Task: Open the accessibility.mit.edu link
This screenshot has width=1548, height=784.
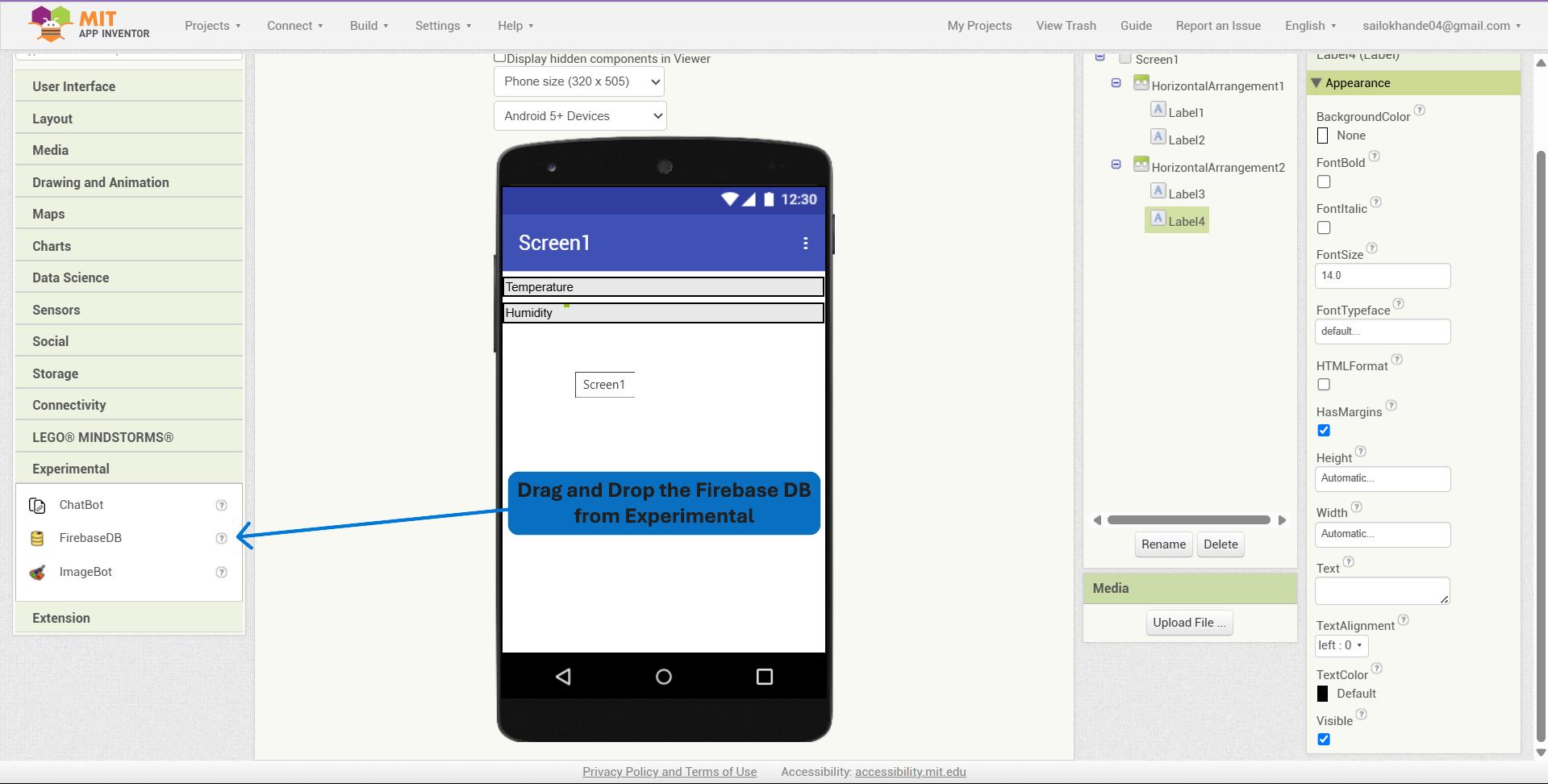Action: coord(910,772)
